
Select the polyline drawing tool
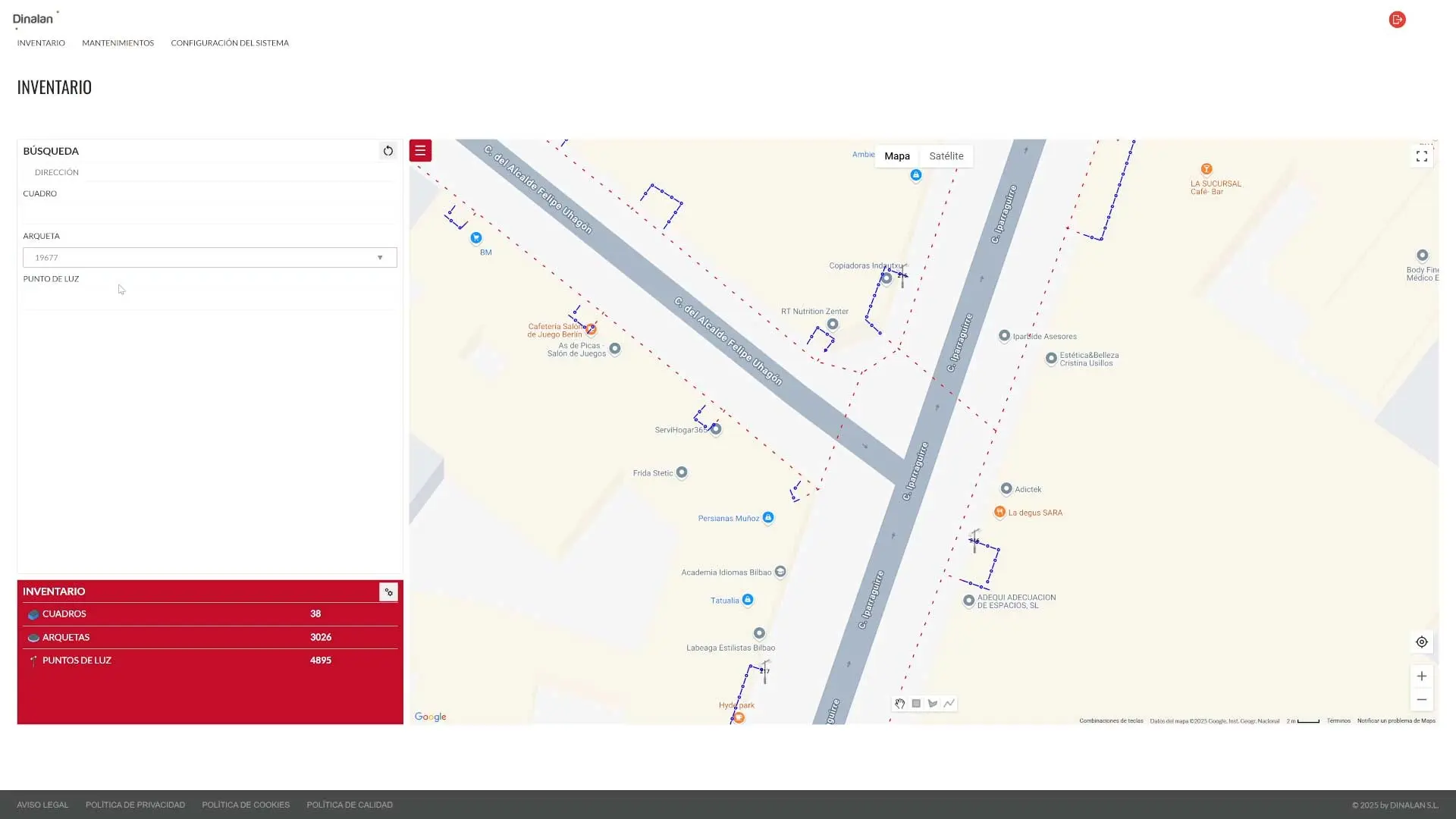pos(949,704)
